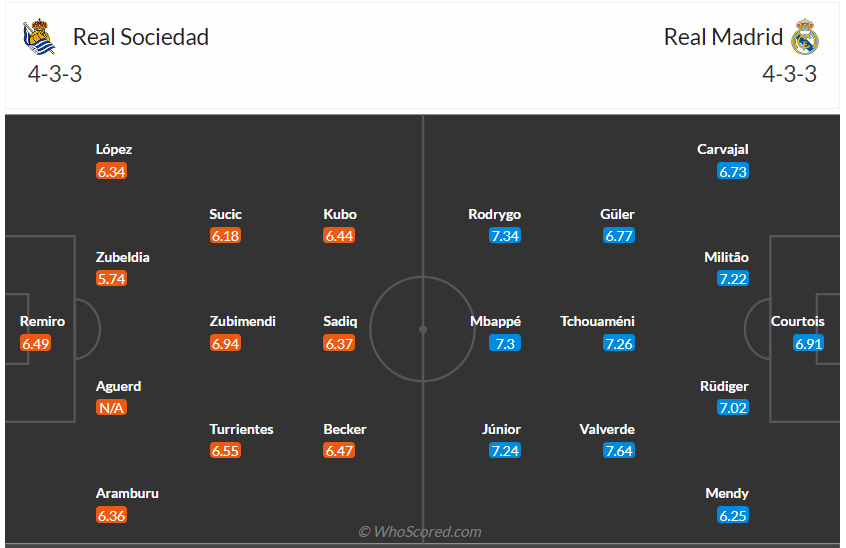Open the Real Madrid team name link
846x548 pixels.
pos(723,37)
